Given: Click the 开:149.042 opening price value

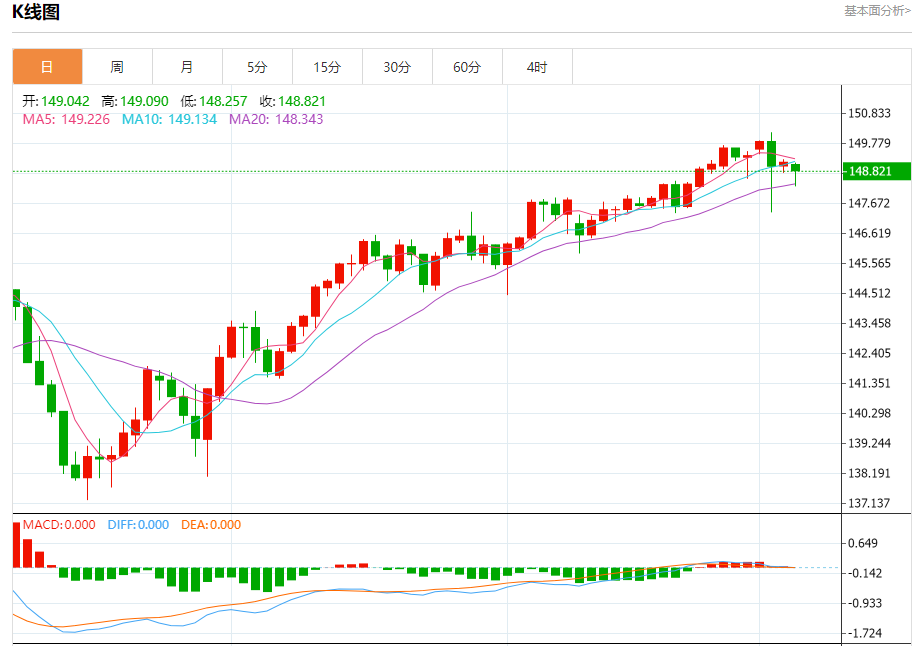Looking at the screenshot, I should (x=56, y=101).
